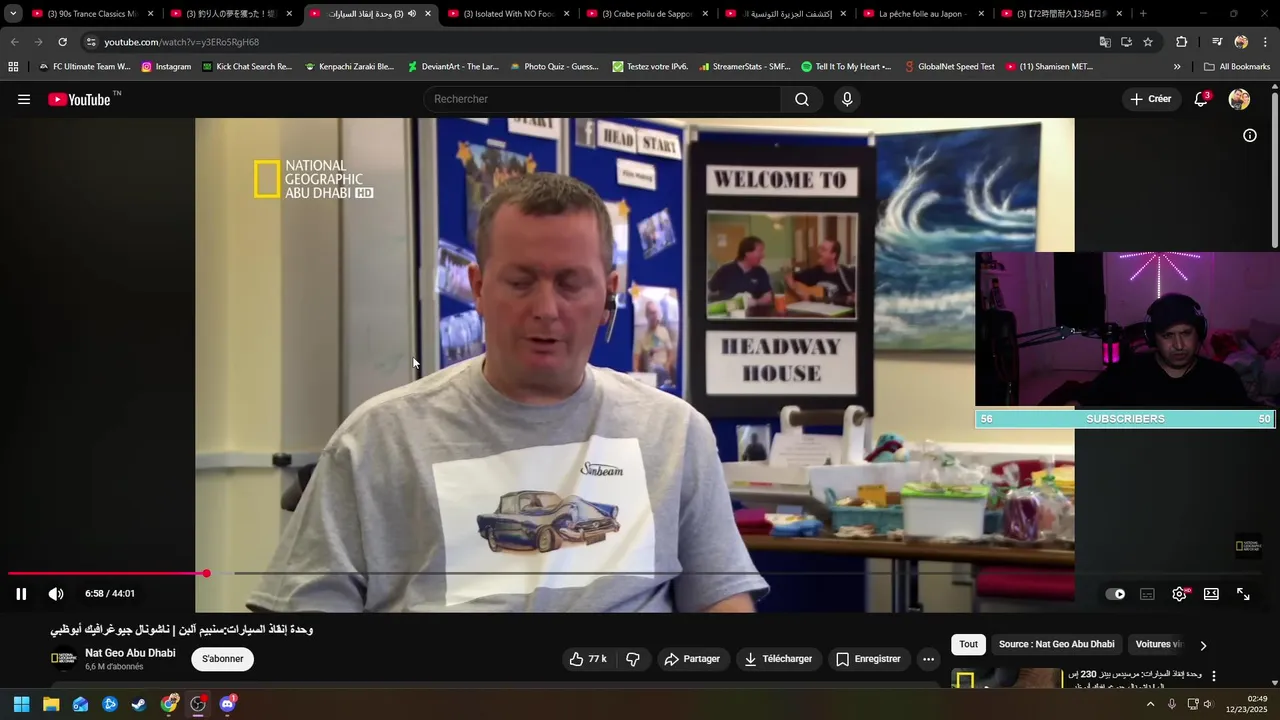
Task: Like the video with 77 k likes
Action: [x=588, y=659]
